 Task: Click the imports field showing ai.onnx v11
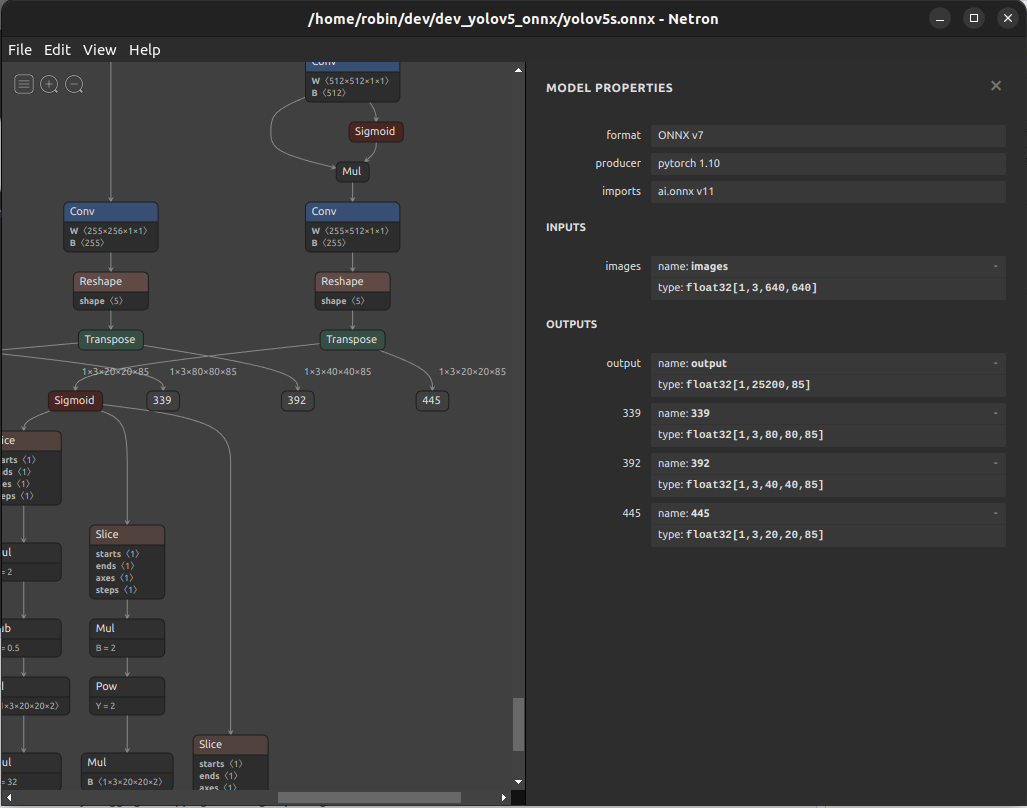pos(828,192)
